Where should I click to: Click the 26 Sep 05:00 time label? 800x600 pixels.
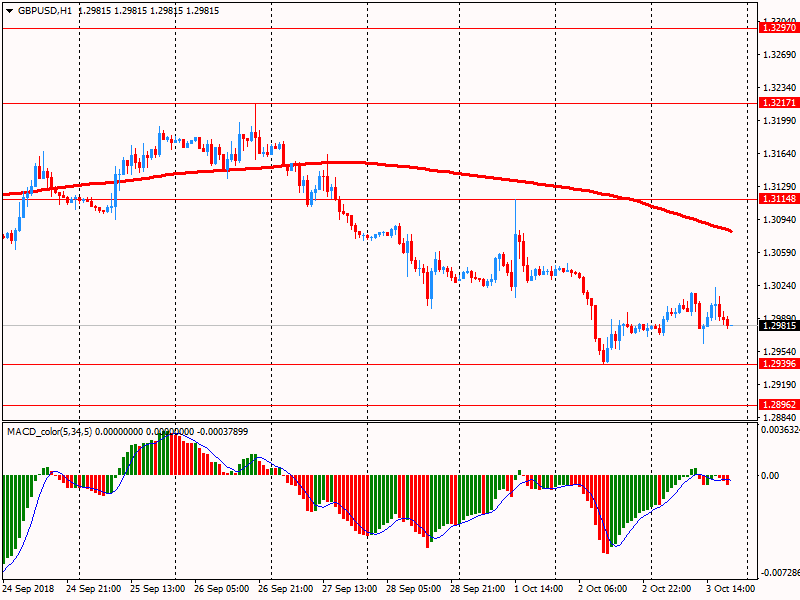click(x=221, y=589)
